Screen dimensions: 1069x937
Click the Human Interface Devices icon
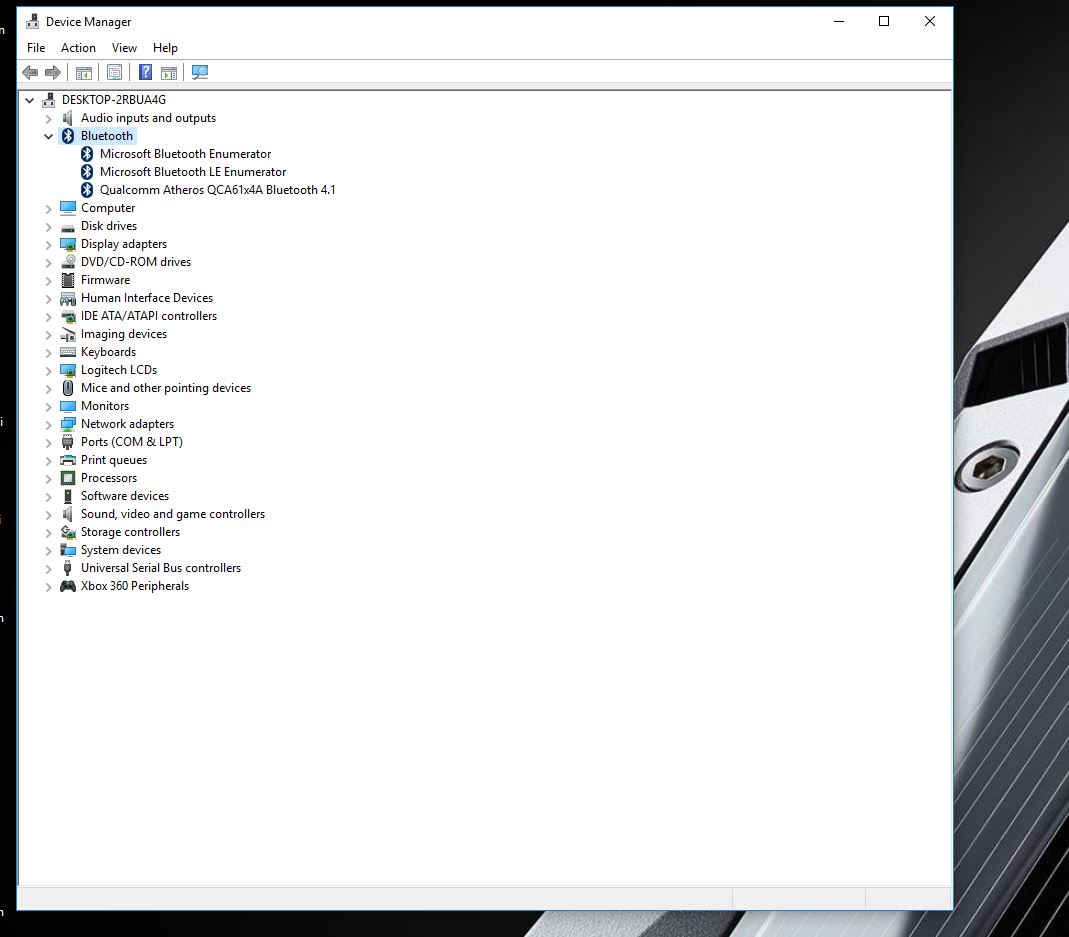[67, 298]
